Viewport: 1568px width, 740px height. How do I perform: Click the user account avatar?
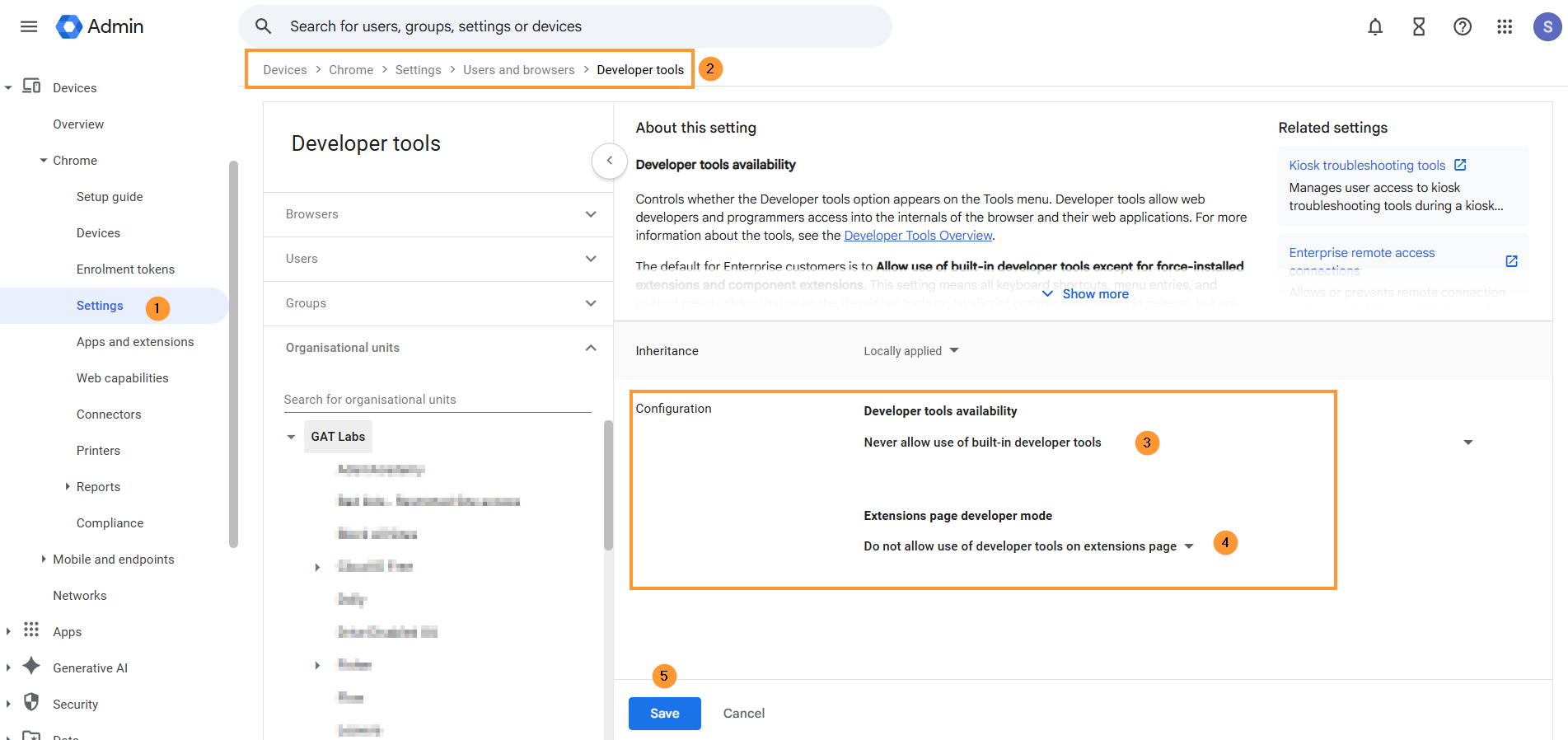click(x=1547, y=27)
